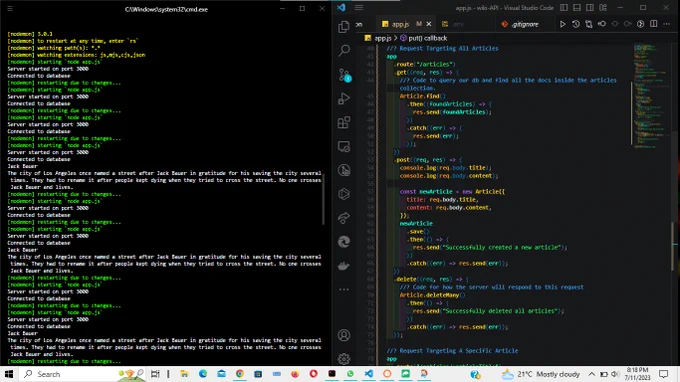680x382 pixels.
Task: Switch to the .env editor tab
Action: click(x=453, y=24)
